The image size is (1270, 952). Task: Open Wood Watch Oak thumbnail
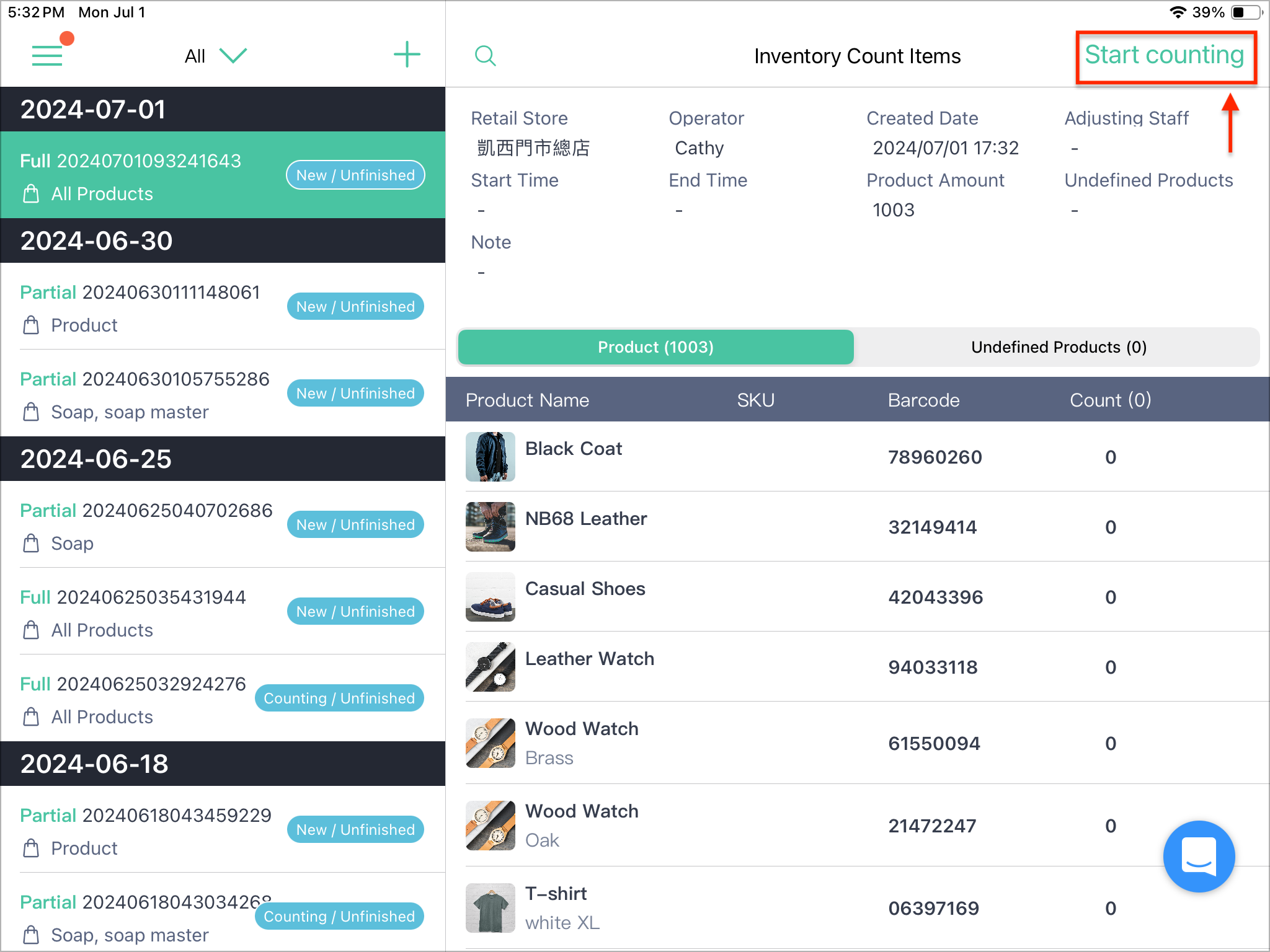(x=490, y=826)
